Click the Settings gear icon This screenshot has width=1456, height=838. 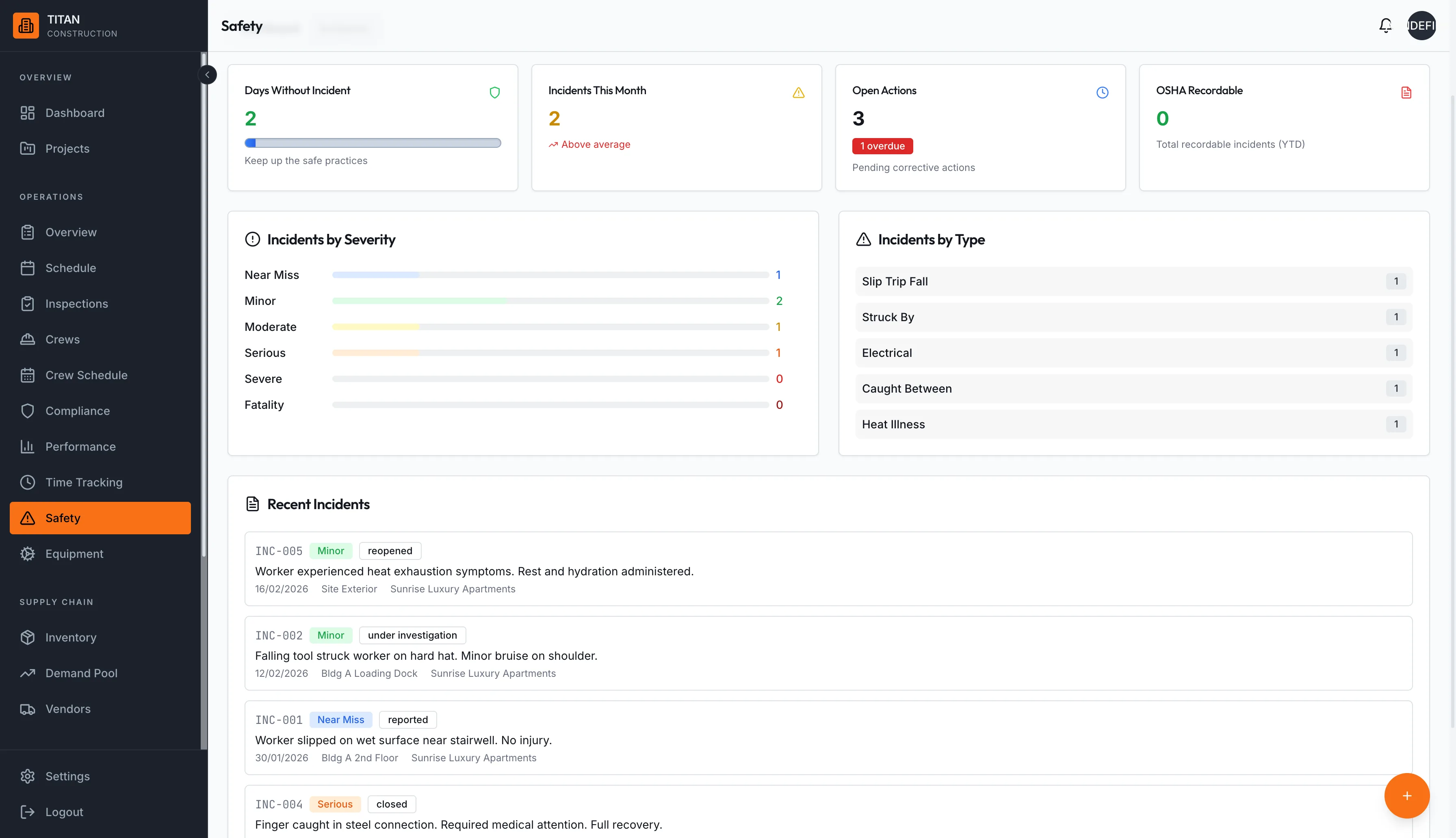28,776
